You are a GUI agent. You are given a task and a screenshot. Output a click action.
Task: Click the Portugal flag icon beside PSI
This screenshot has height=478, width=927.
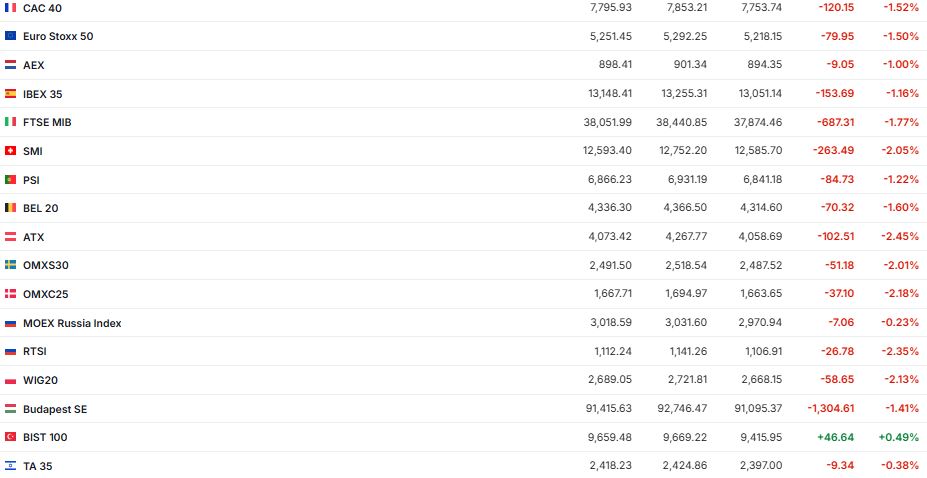point(11,180)
